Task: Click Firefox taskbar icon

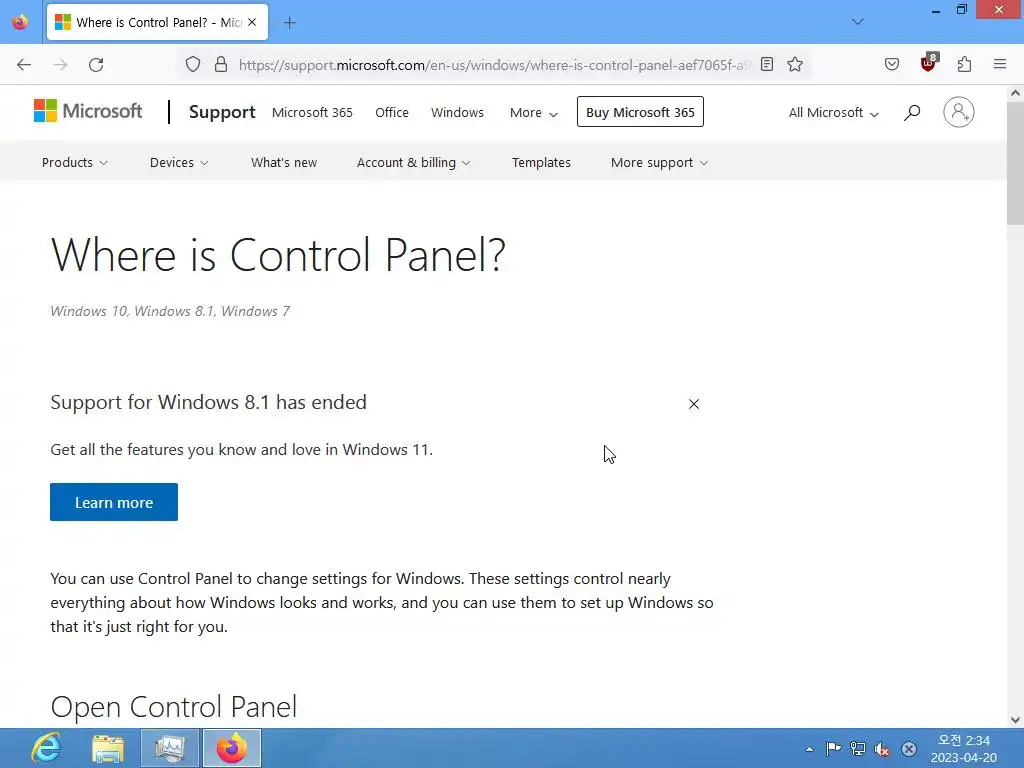Action: (x=232, y=748)
